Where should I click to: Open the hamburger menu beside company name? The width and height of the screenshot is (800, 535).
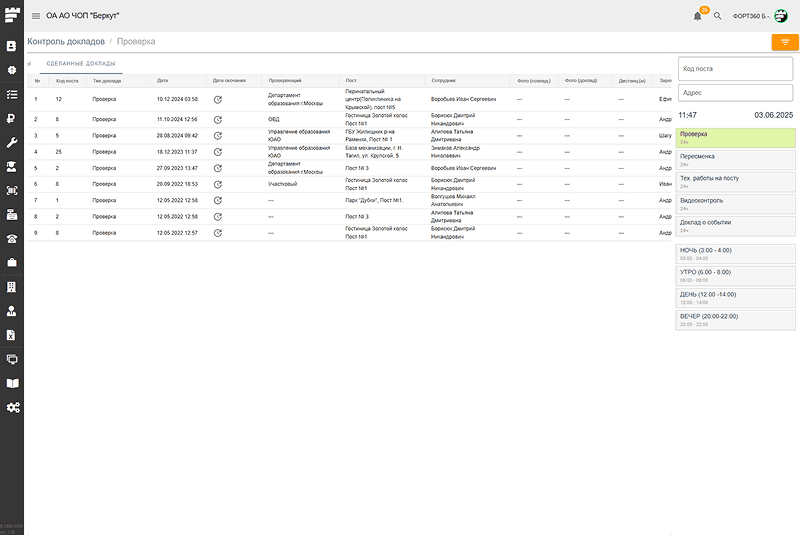(36, 16)
